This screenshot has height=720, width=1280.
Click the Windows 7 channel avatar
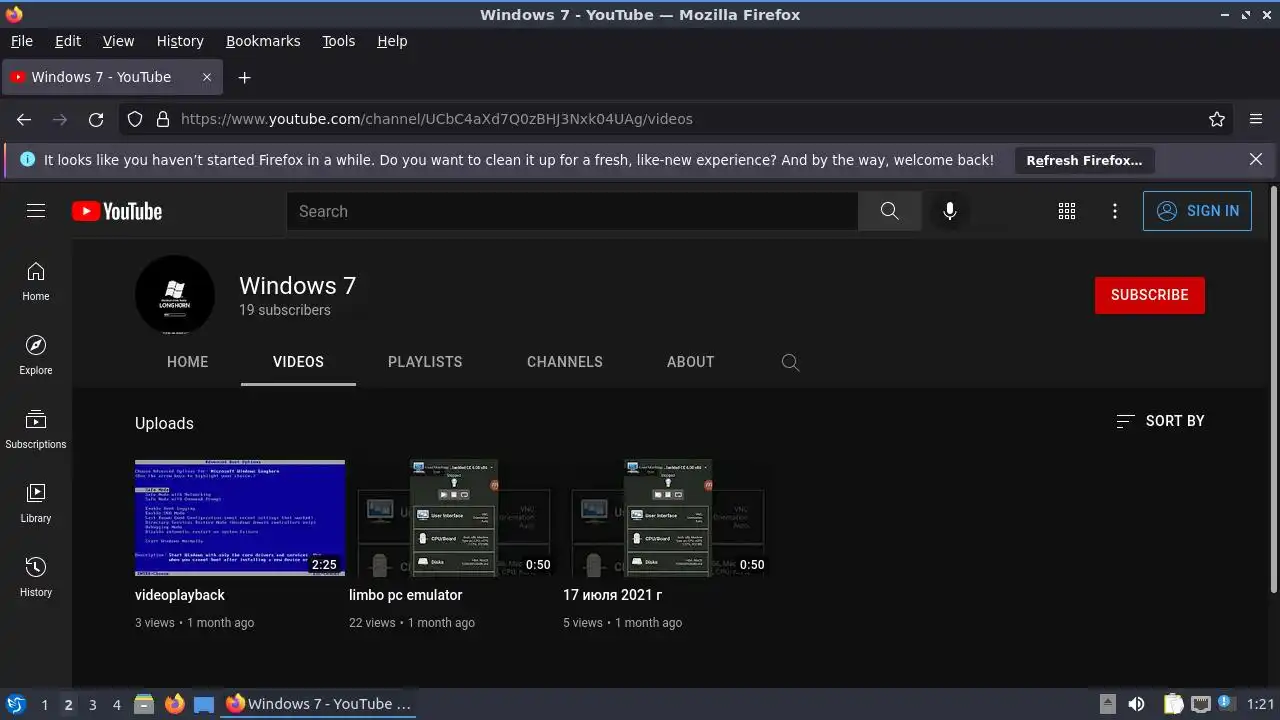coord(175,295)
